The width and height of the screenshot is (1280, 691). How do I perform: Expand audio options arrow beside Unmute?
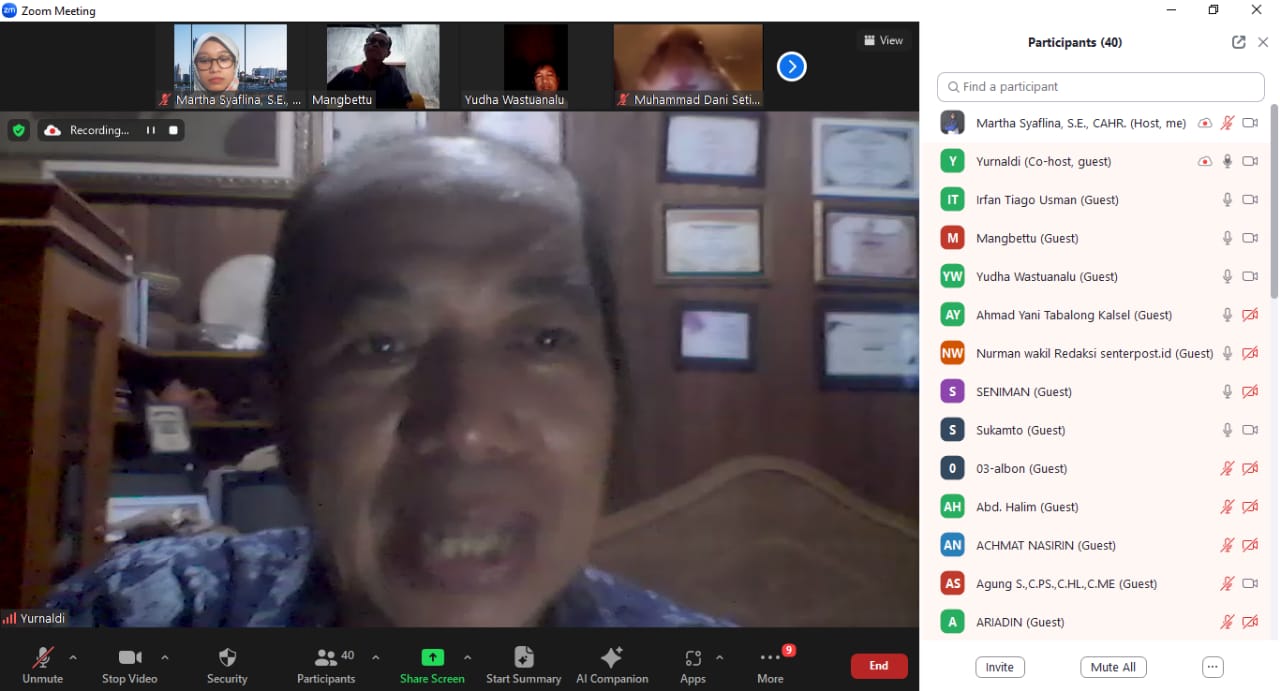[72, 657]
